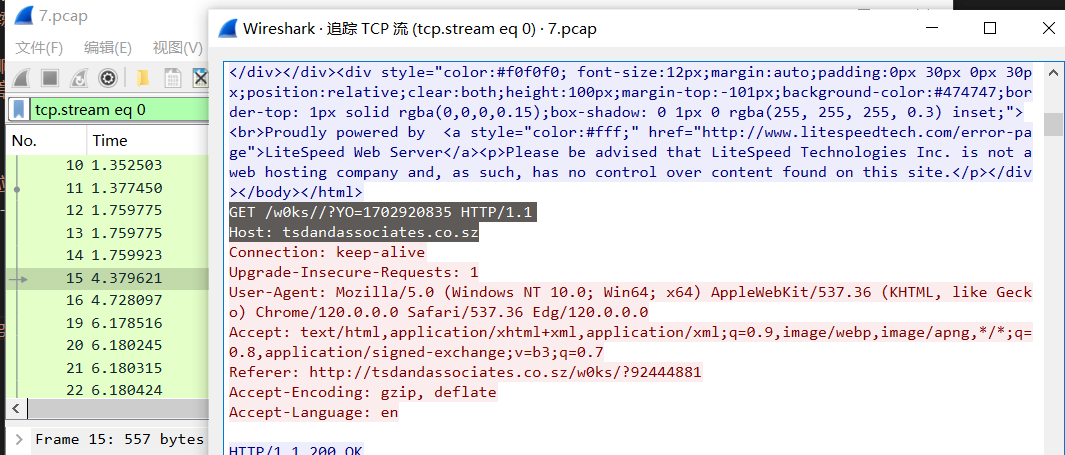The height and width of the screenshot is (455, 1065).
Task: Click packet list horizontal scroll left arrow
Action: (x=14, y=409)
